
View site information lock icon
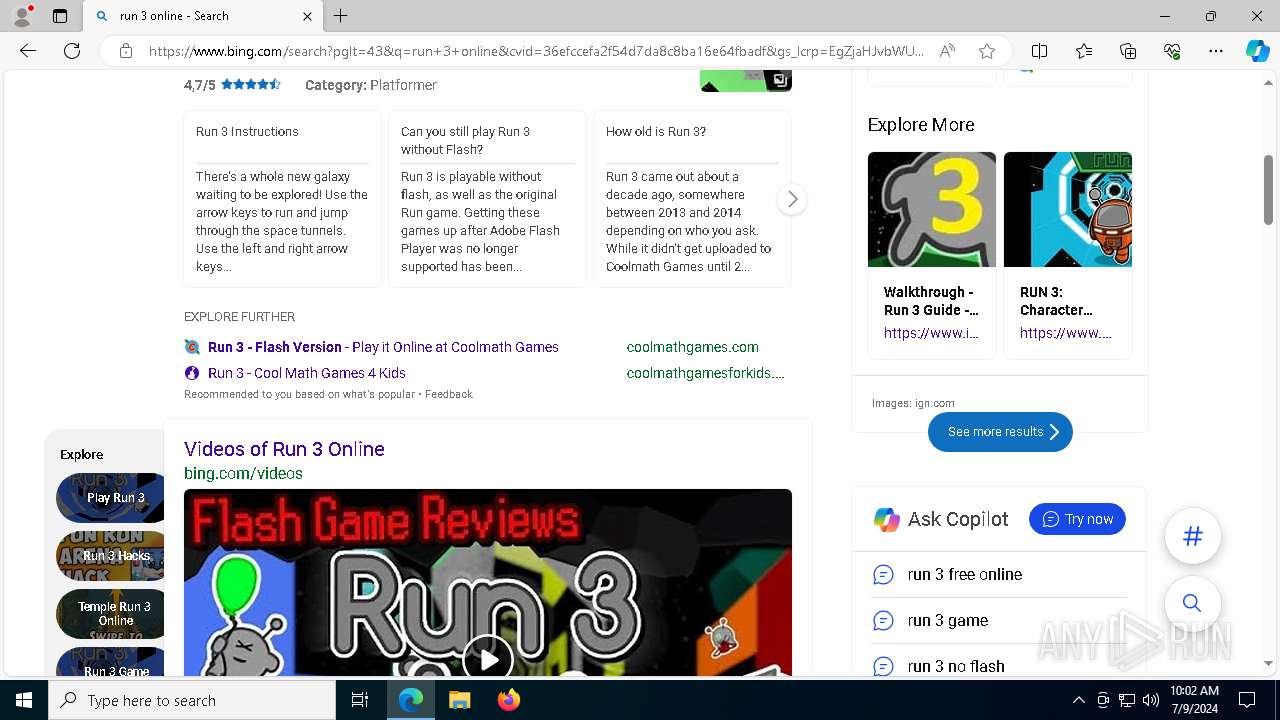point(126,51)
